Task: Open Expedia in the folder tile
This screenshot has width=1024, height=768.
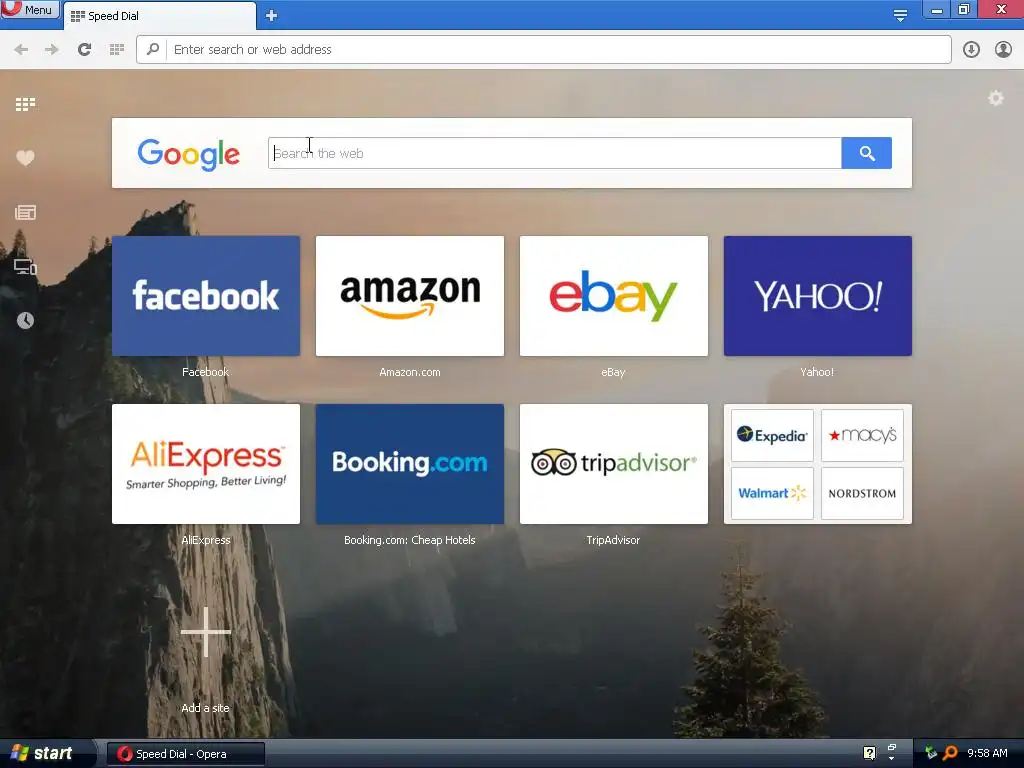Action: (772, 436)
